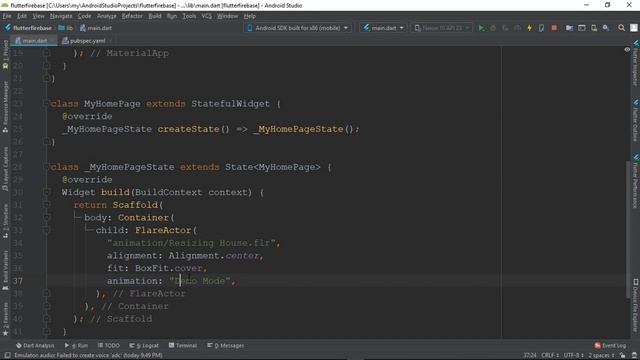This screenshot has width=640, height=360.
Task: Click the Flutter attach phone icon in toolbar
Action: pyautogui.click(x=541, y=28)
